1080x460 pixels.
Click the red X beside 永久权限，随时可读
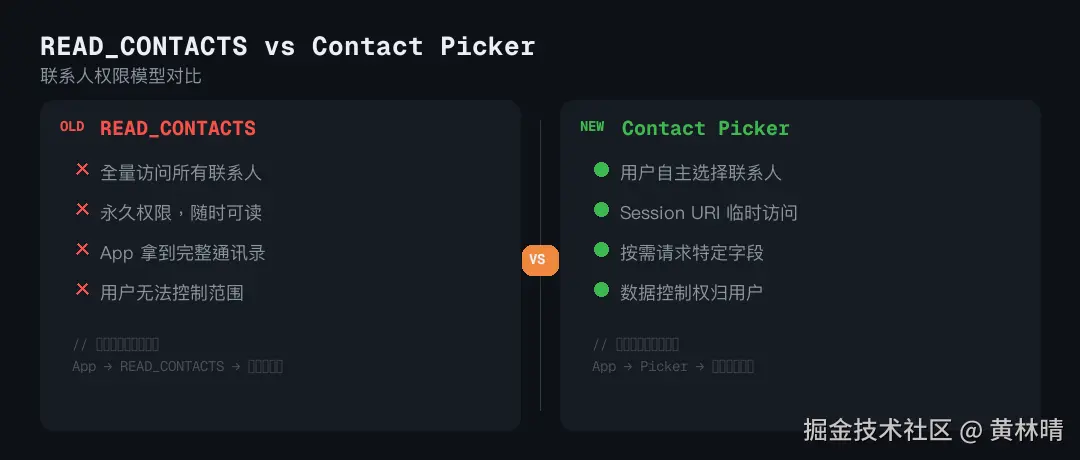click(x=82, y=210)
